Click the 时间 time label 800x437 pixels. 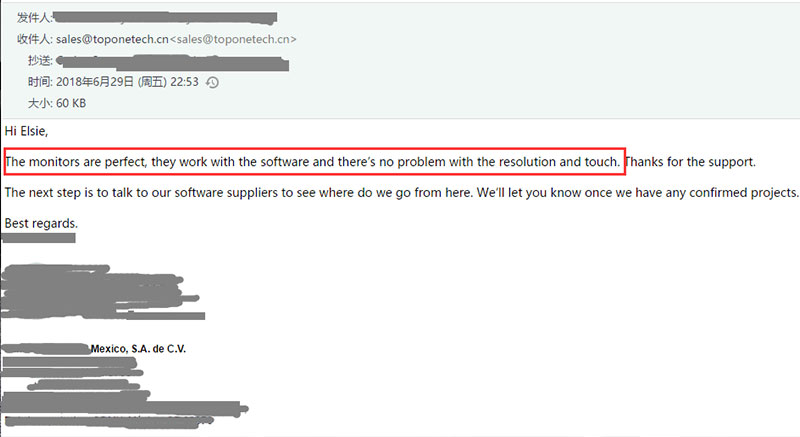39,82
